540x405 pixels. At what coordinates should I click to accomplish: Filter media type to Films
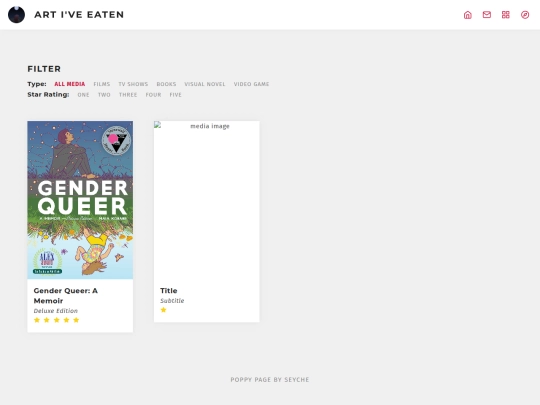tap(102, 84)
